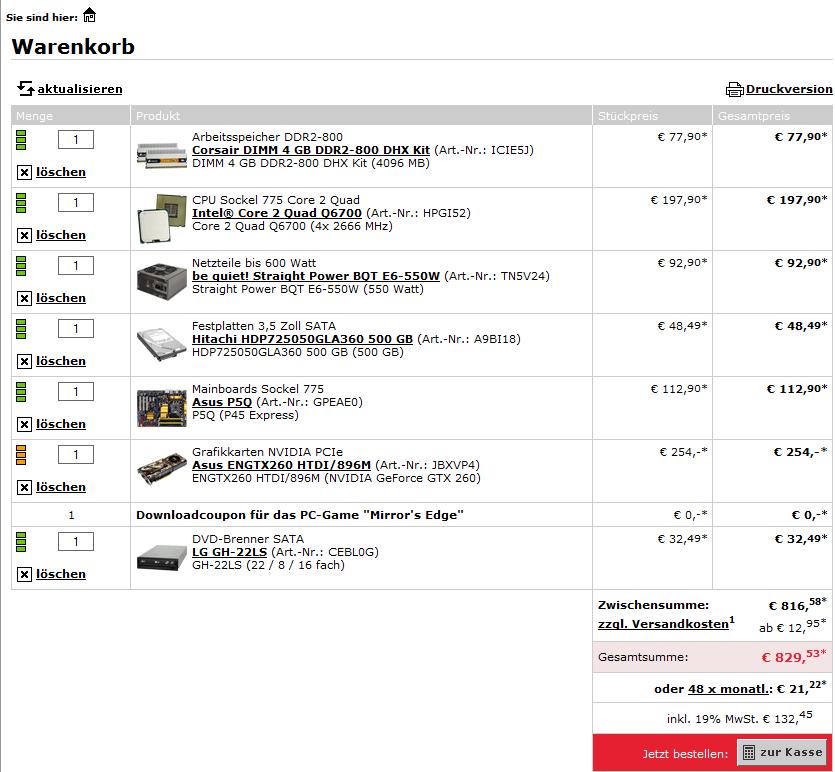Viewport: 835px width, 772px height.
Task: Open Asus P5Q mainboard thumbnail
Action: pyautogui.click(x=161, y=408)
